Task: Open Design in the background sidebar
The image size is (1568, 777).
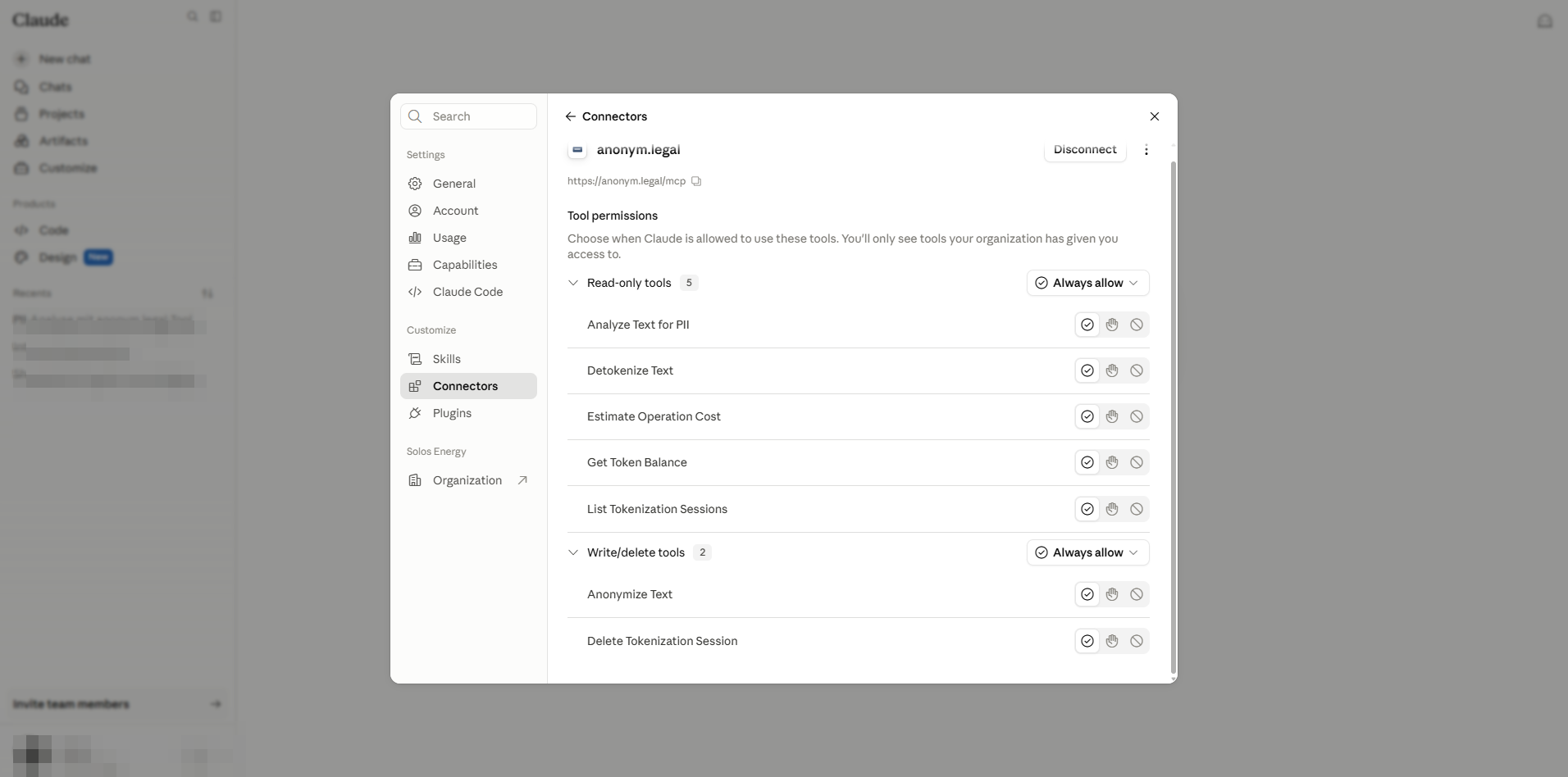Action: (x=62, y=257)
